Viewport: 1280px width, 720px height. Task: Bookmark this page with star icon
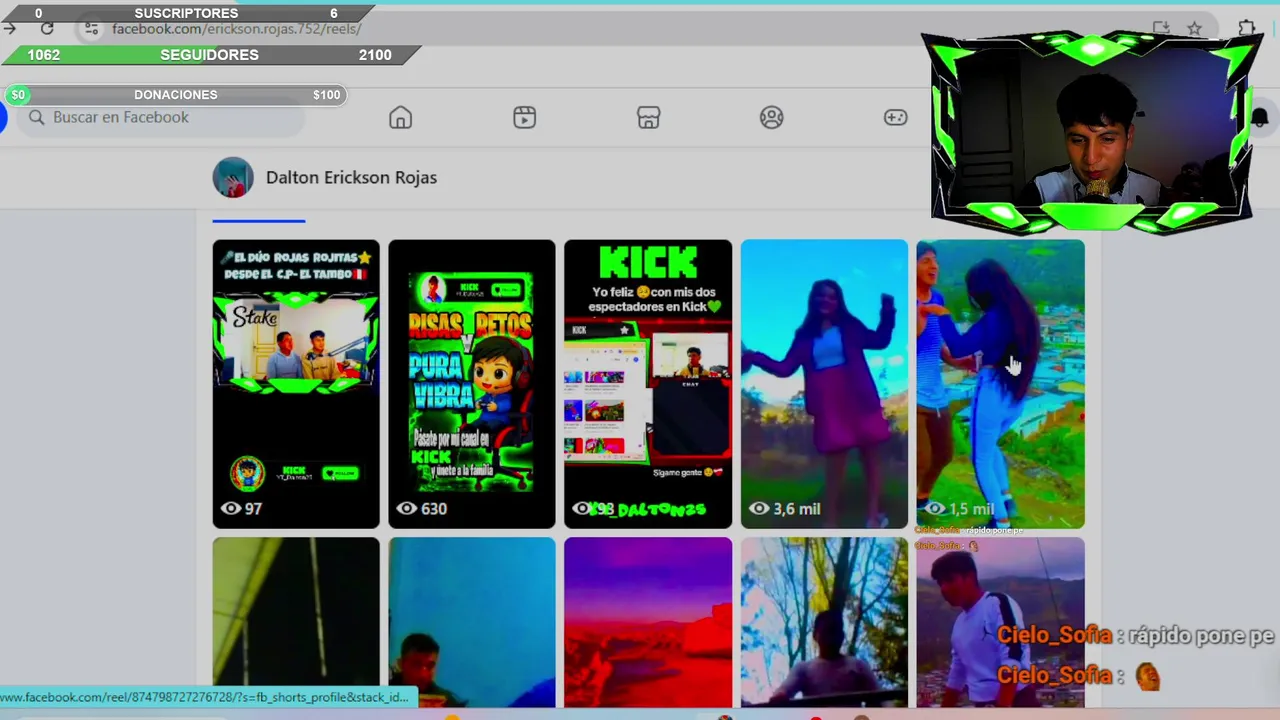pyautogui.click(x=1194, y=28)
